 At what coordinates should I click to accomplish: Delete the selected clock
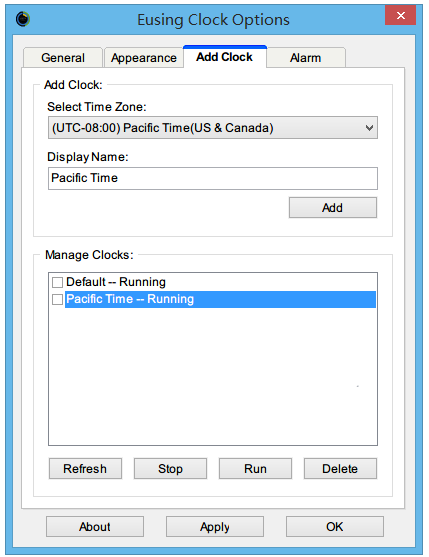(340, 469)
